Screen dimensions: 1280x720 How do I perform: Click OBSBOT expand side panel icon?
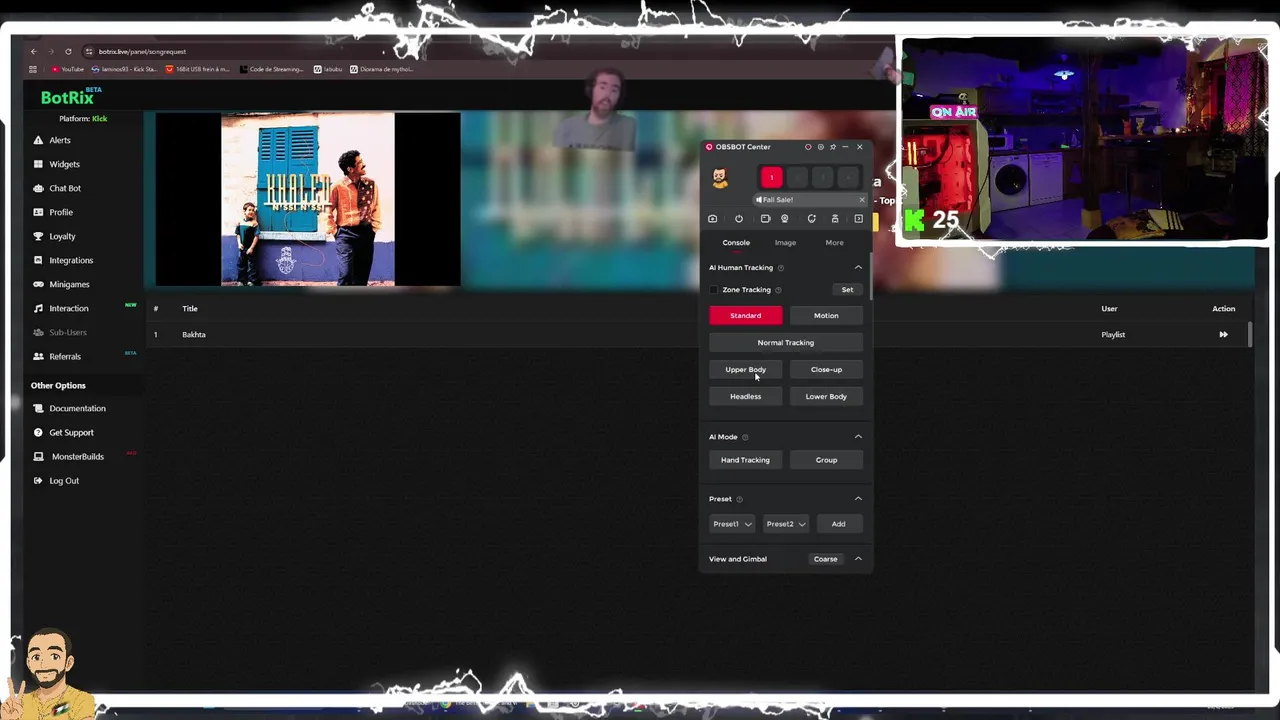858,219
